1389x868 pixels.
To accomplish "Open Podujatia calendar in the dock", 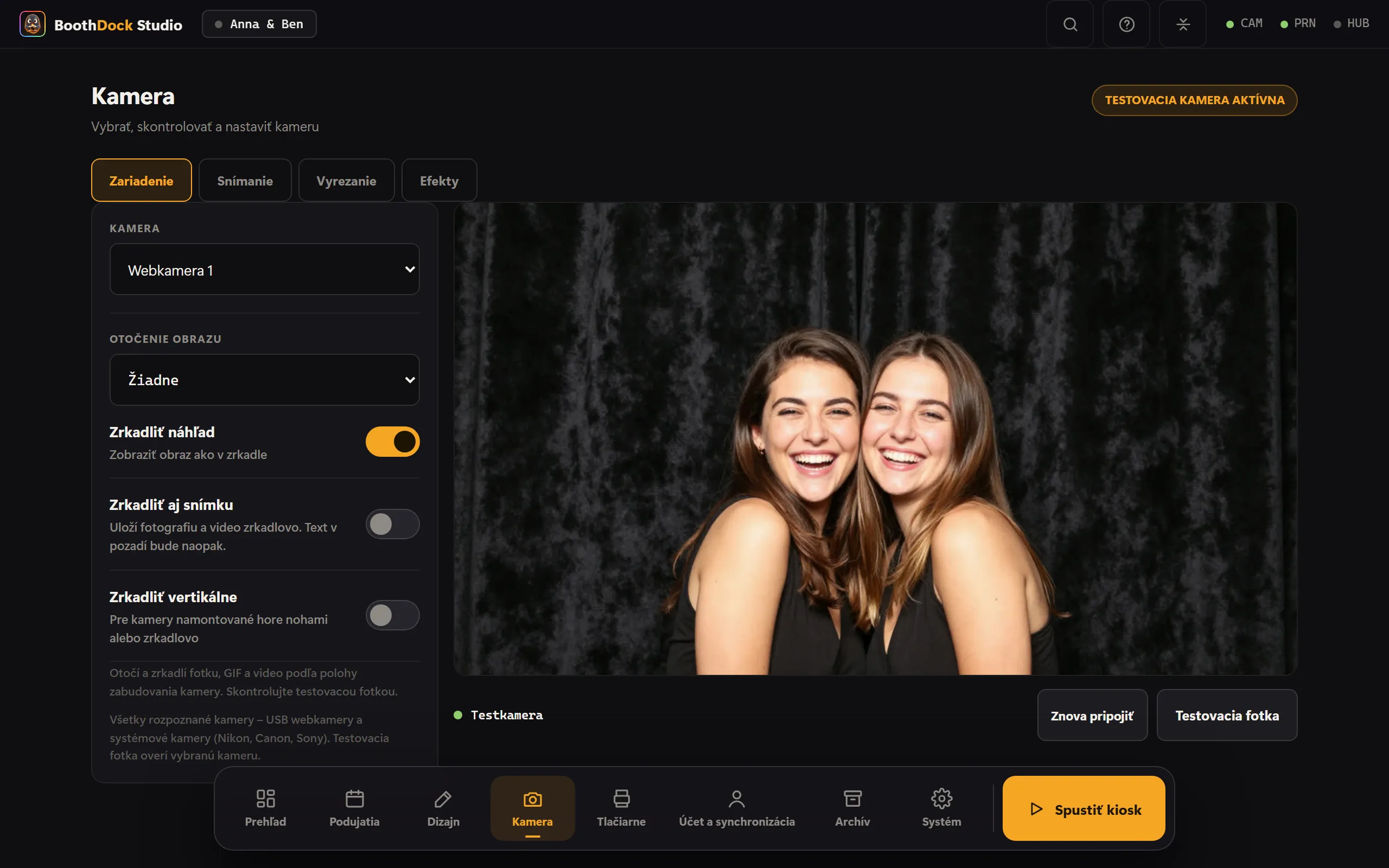I will (354, 808).
